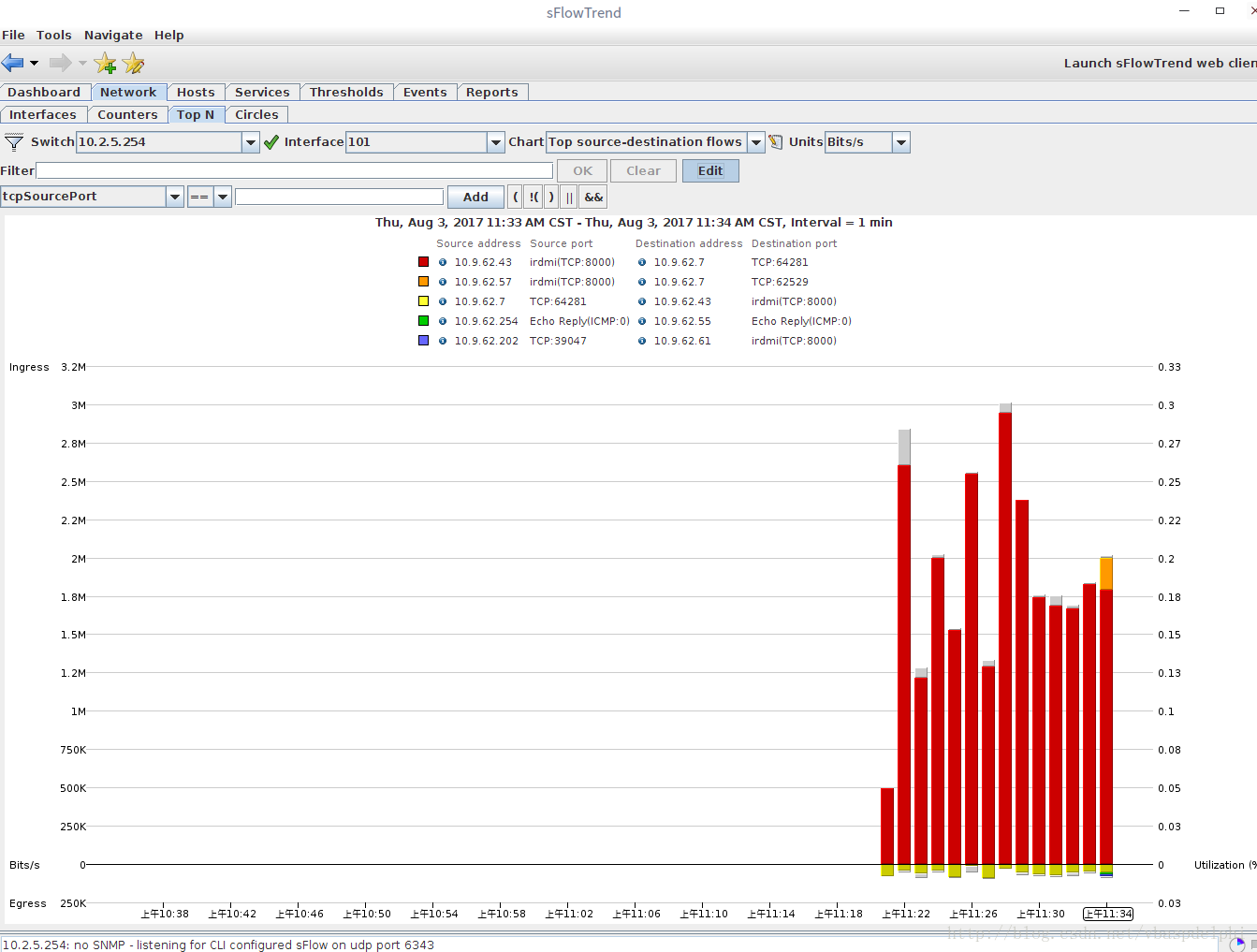
Task: Switch to the Thresholds tab
Action: pyautogui.click(x=346, y=92)
